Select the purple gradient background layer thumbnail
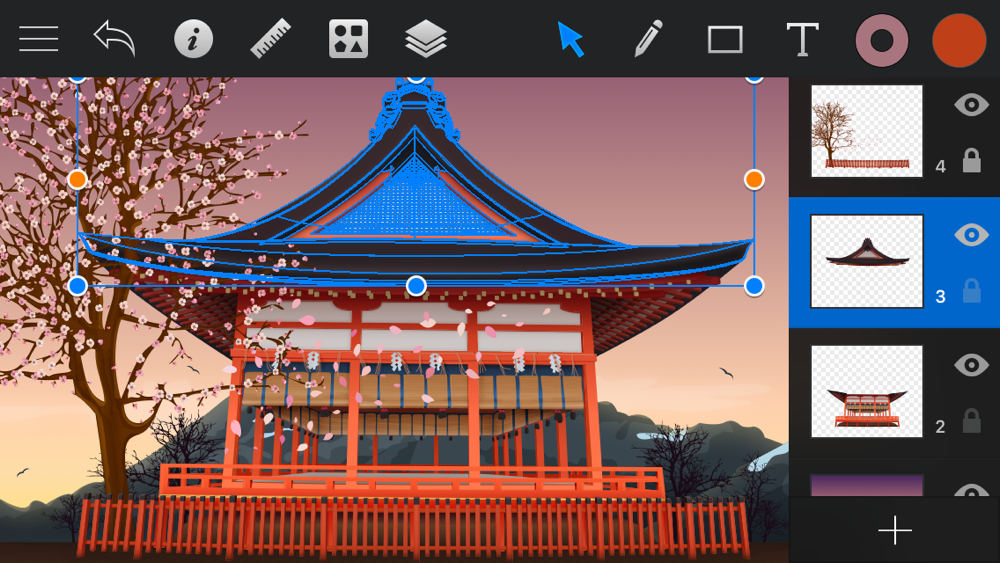This screenshot has height=563, width=1000. (x=867, y=485)
